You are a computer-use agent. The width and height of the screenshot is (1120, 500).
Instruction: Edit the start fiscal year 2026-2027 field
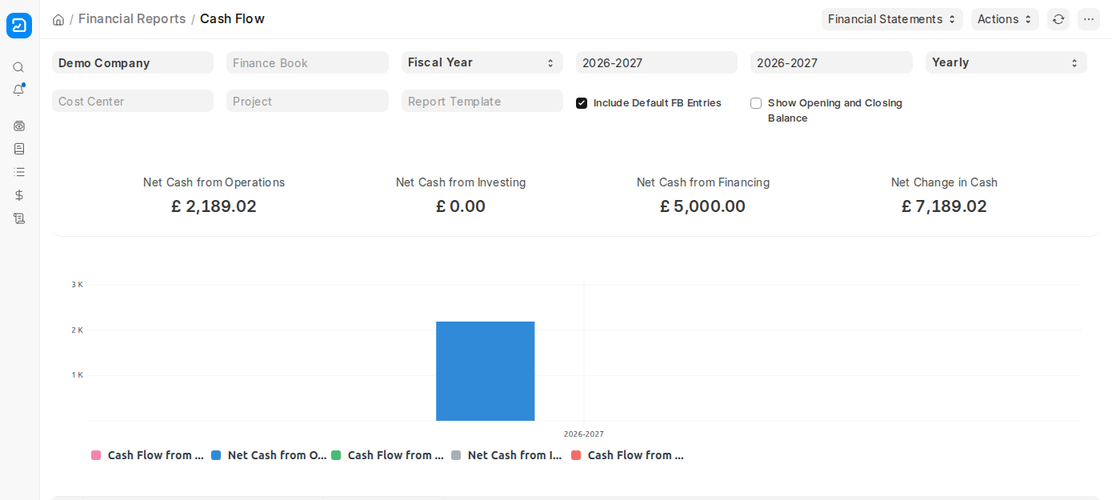pos(656,62)
